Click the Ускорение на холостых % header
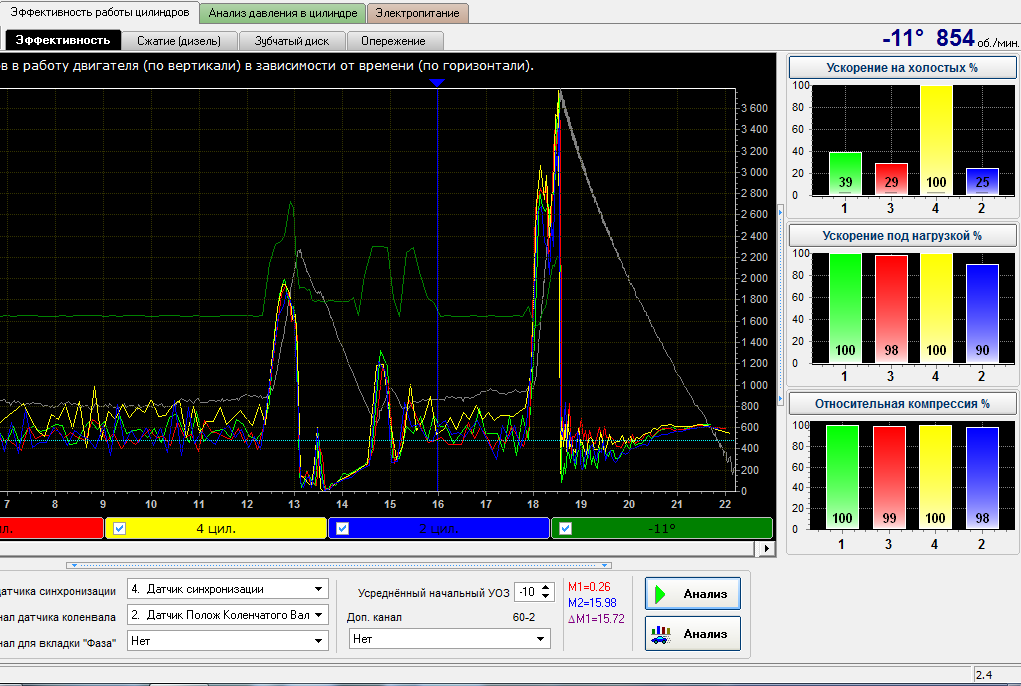1021x686 pixels. 902,68
